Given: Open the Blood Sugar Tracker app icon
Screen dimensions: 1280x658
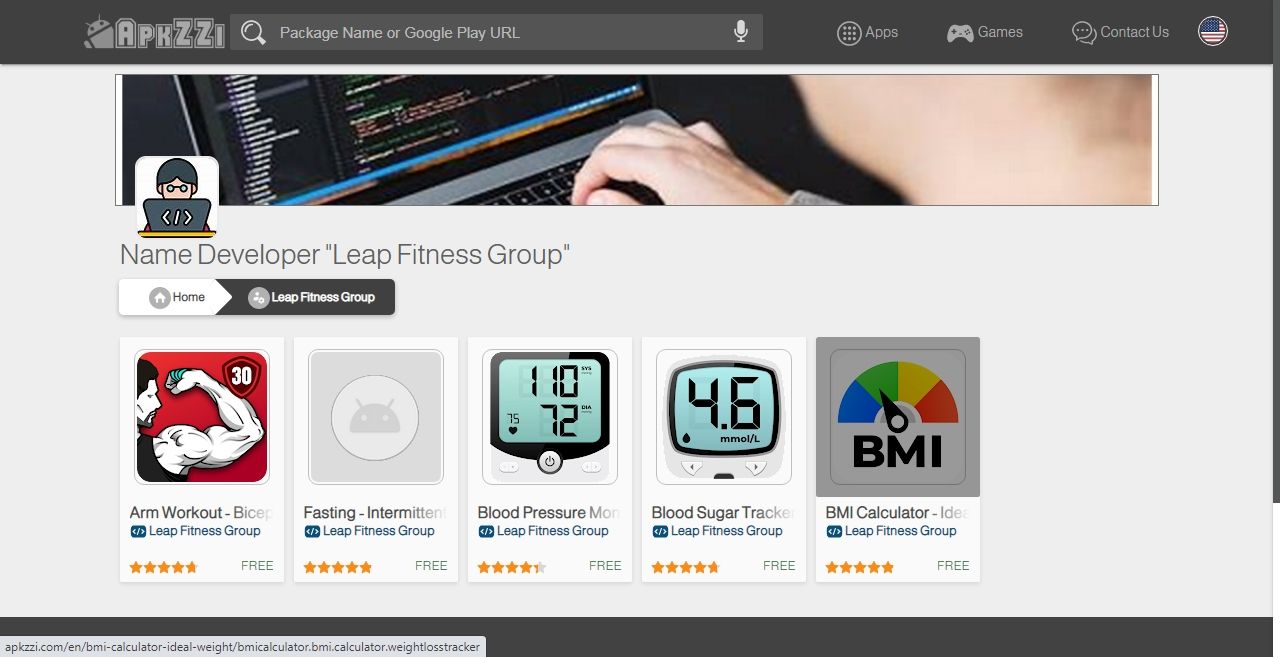Looking at the screenshot, I should [x=724, y=417].
